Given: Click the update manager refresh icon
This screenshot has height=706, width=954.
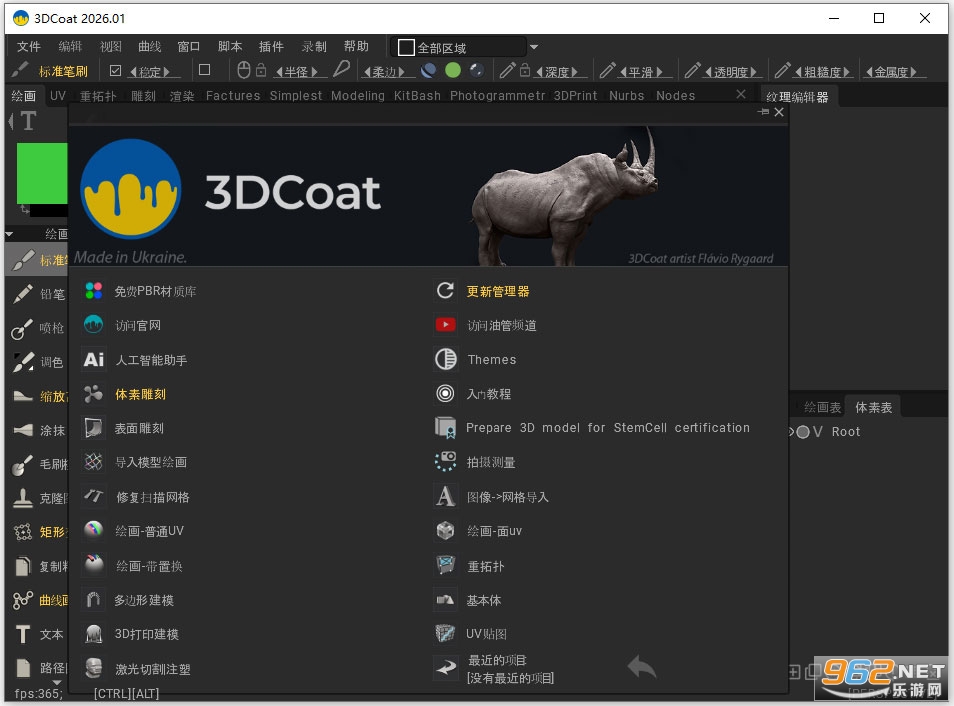Looking at the screenshot, I should (x=445, y=291).
